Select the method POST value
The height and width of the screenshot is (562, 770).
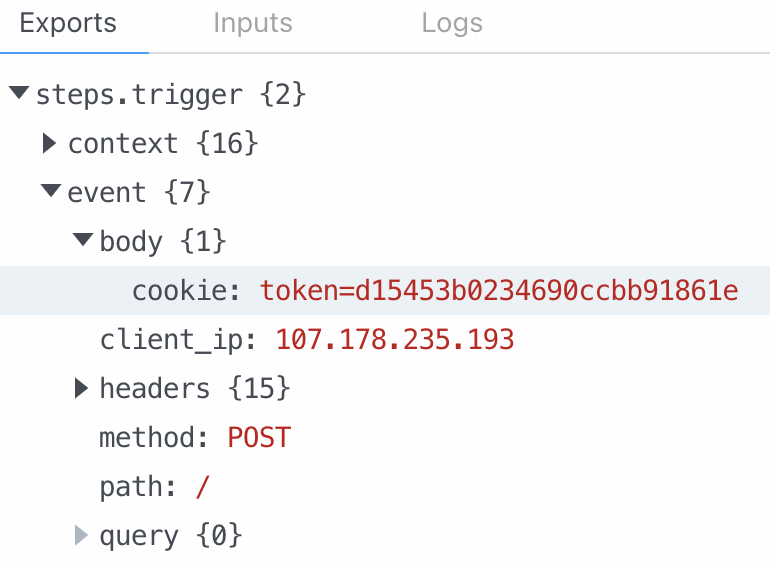pos(259,437)
